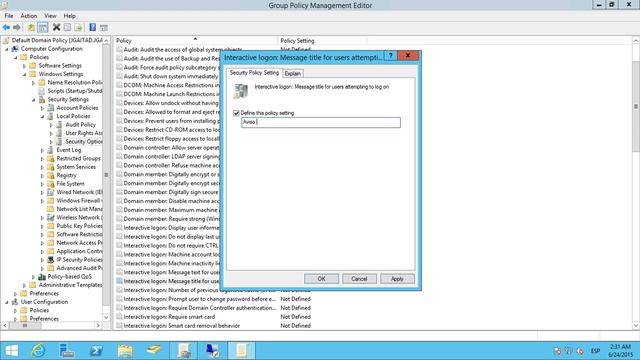Expand the Administrative Templates node

click(x=24, y=285)
